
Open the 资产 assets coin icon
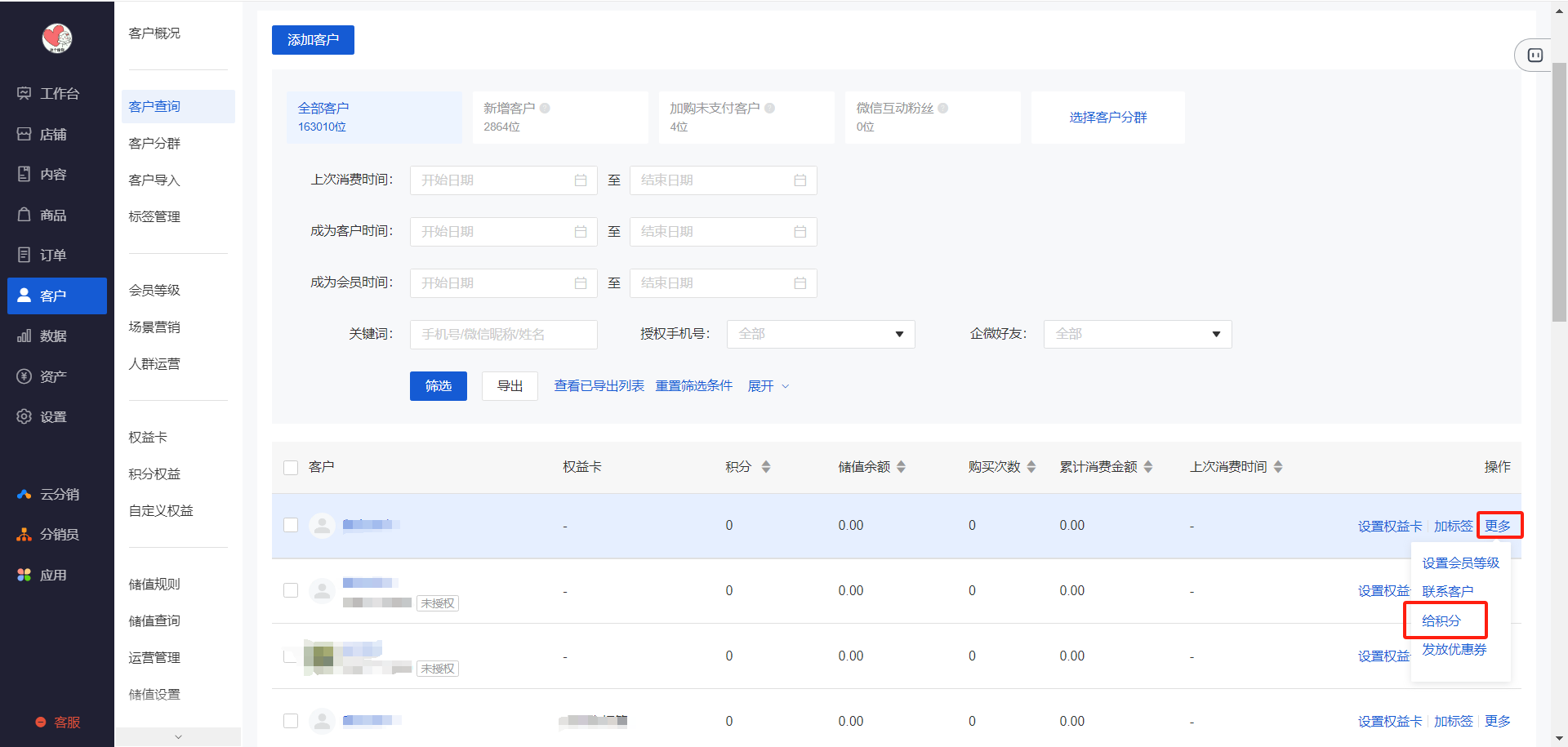(x=24, y=376)
